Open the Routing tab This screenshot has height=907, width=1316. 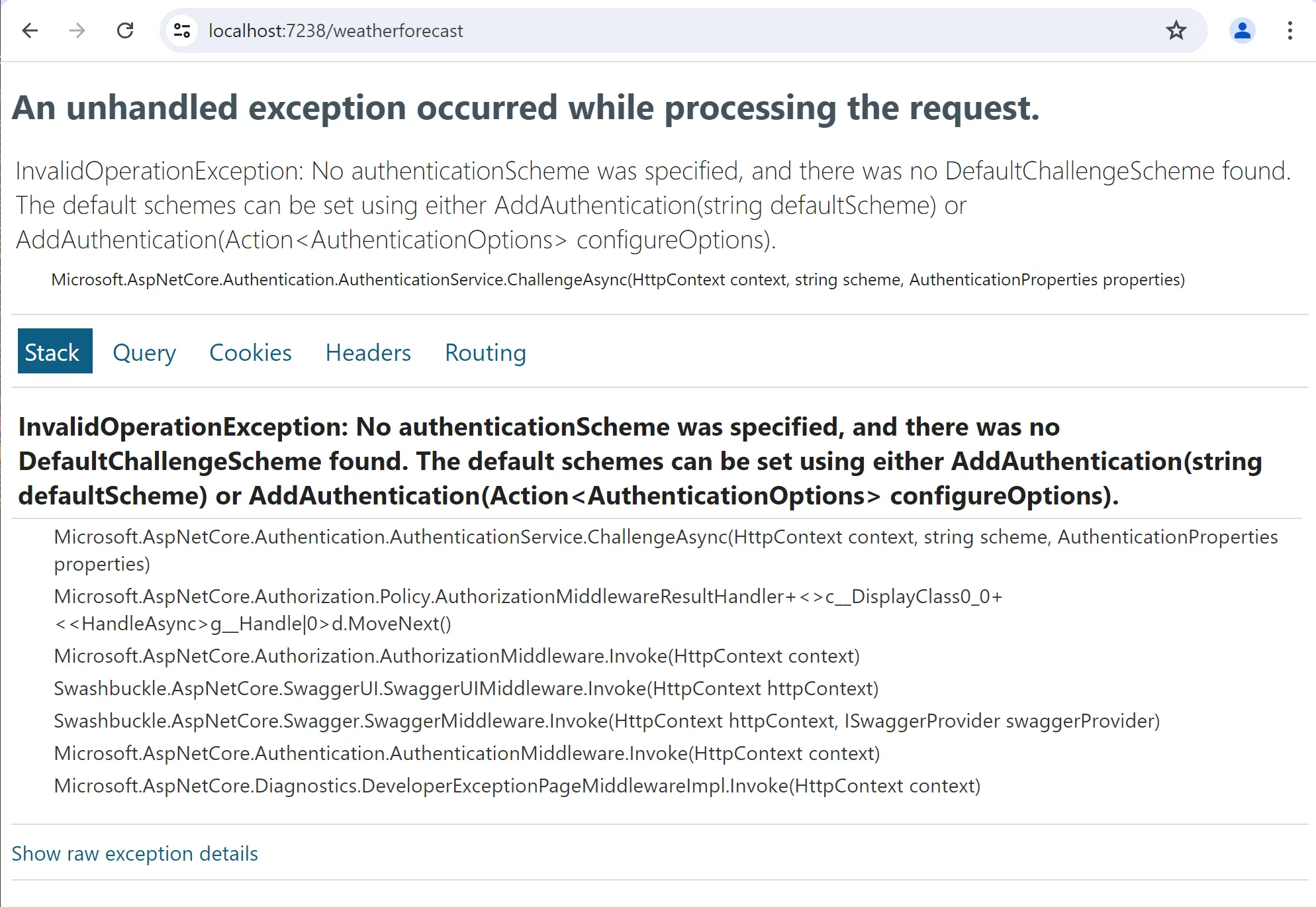(485, 353)
